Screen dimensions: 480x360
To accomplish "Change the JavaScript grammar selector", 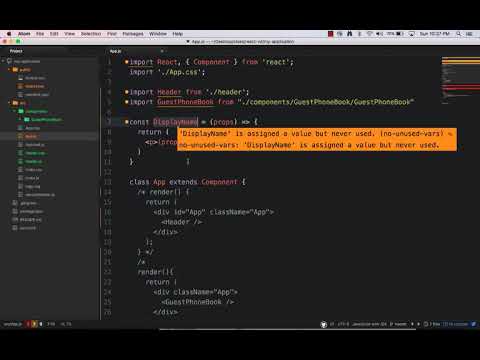I will pyautogui.click(x=370, y=324).
